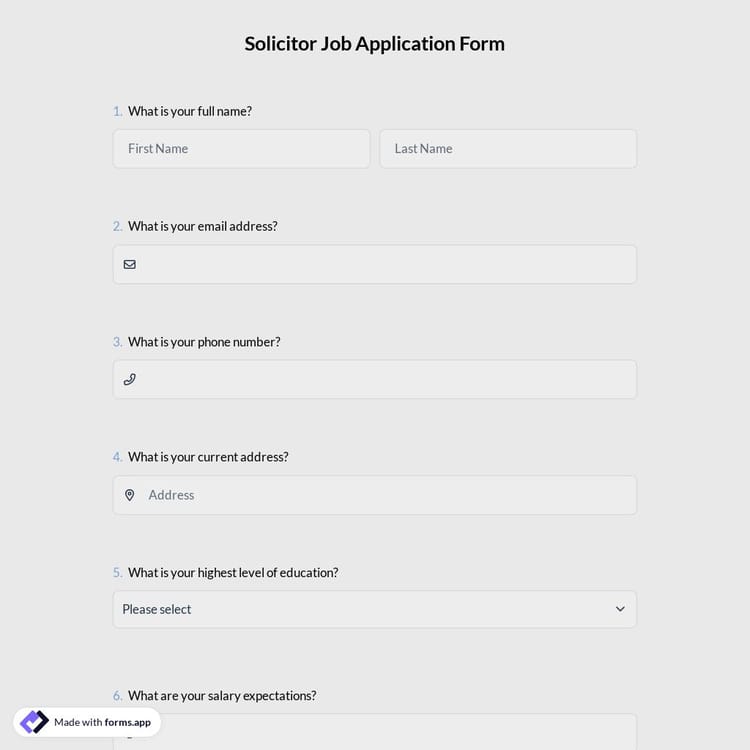This screenshot has height=750, width=750.
Task: Open the "Made with forms.app" link
Action: pyautogui.click(x=102, y=722)
